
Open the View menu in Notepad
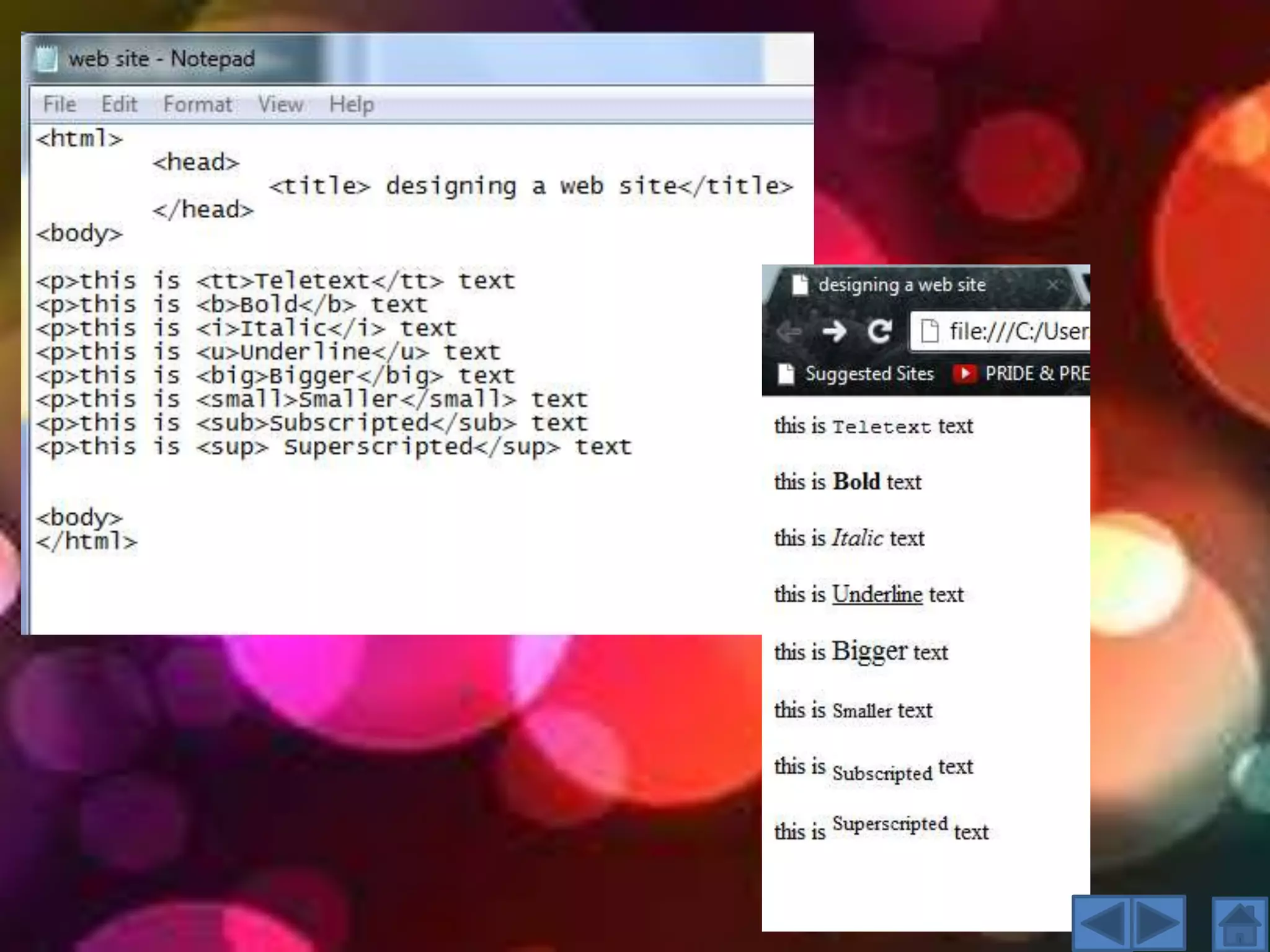click(x=280, y=104)
